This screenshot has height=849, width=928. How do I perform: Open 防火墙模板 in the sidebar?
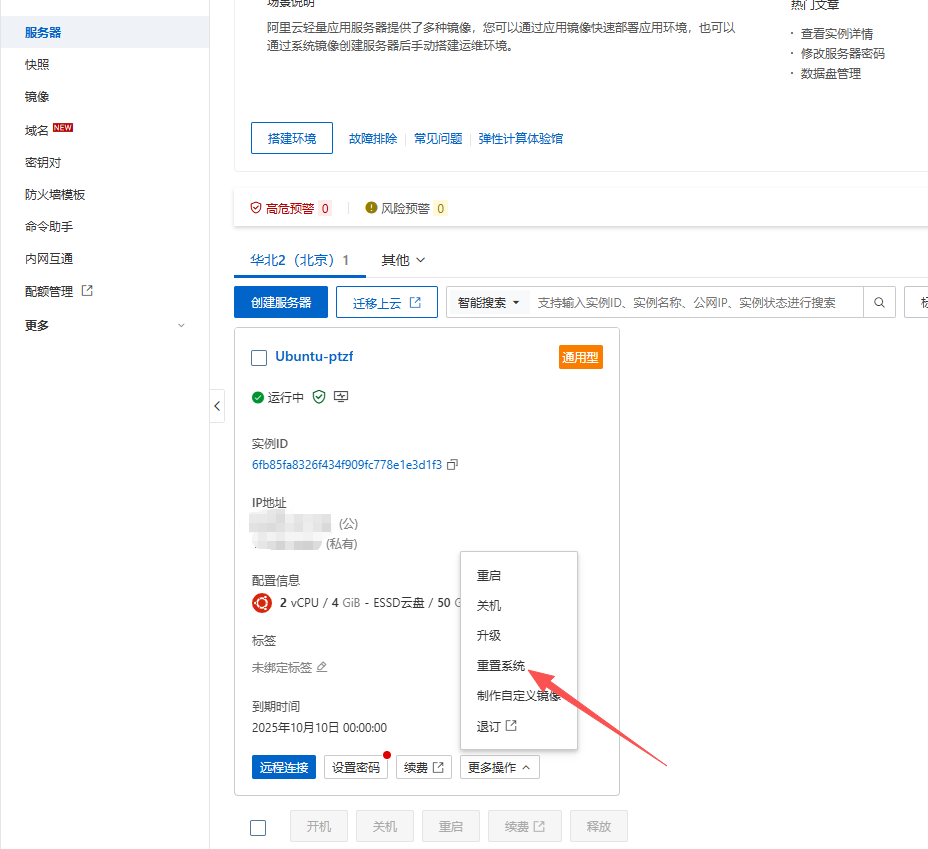[x=55, y=195]
